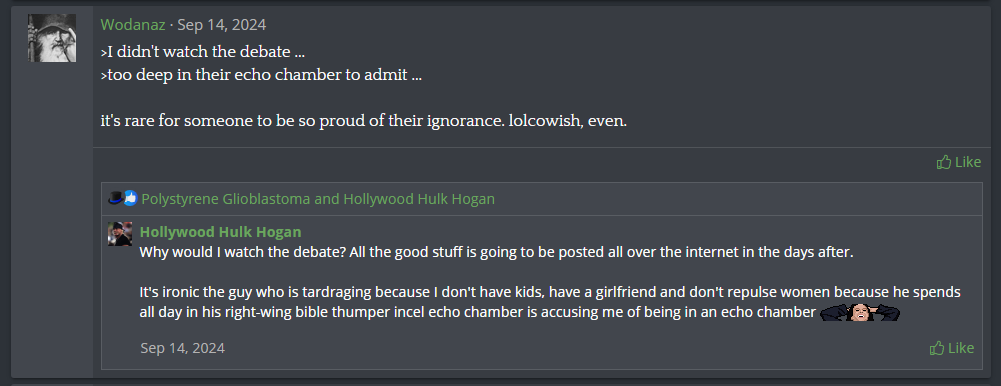This screenshot has height=386, width=1001.
Task: Open the Wodanaz username profile link
Action: [x=133, y=25]
